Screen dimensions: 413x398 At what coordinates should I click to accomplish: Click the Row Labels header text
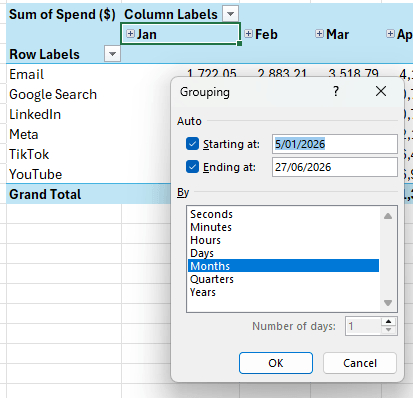[x=44, y=54]
